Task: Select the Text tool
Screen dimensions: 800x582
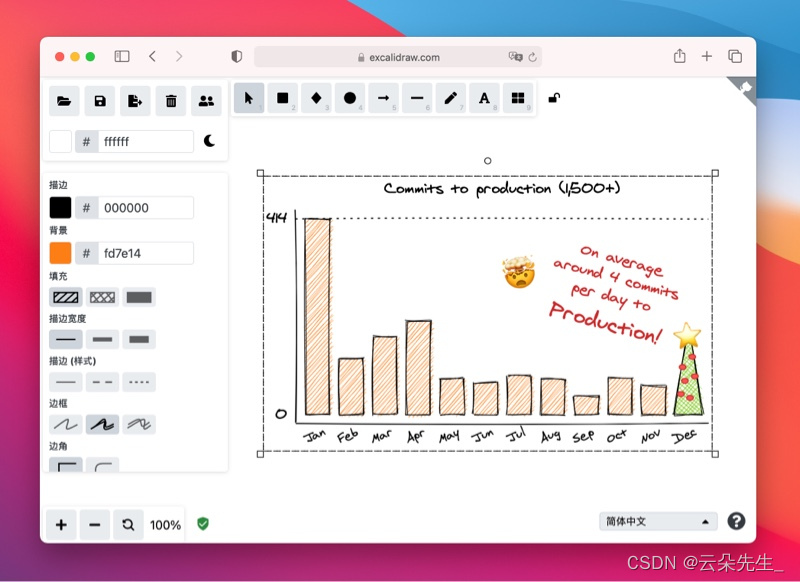Action: pos(484,98)
